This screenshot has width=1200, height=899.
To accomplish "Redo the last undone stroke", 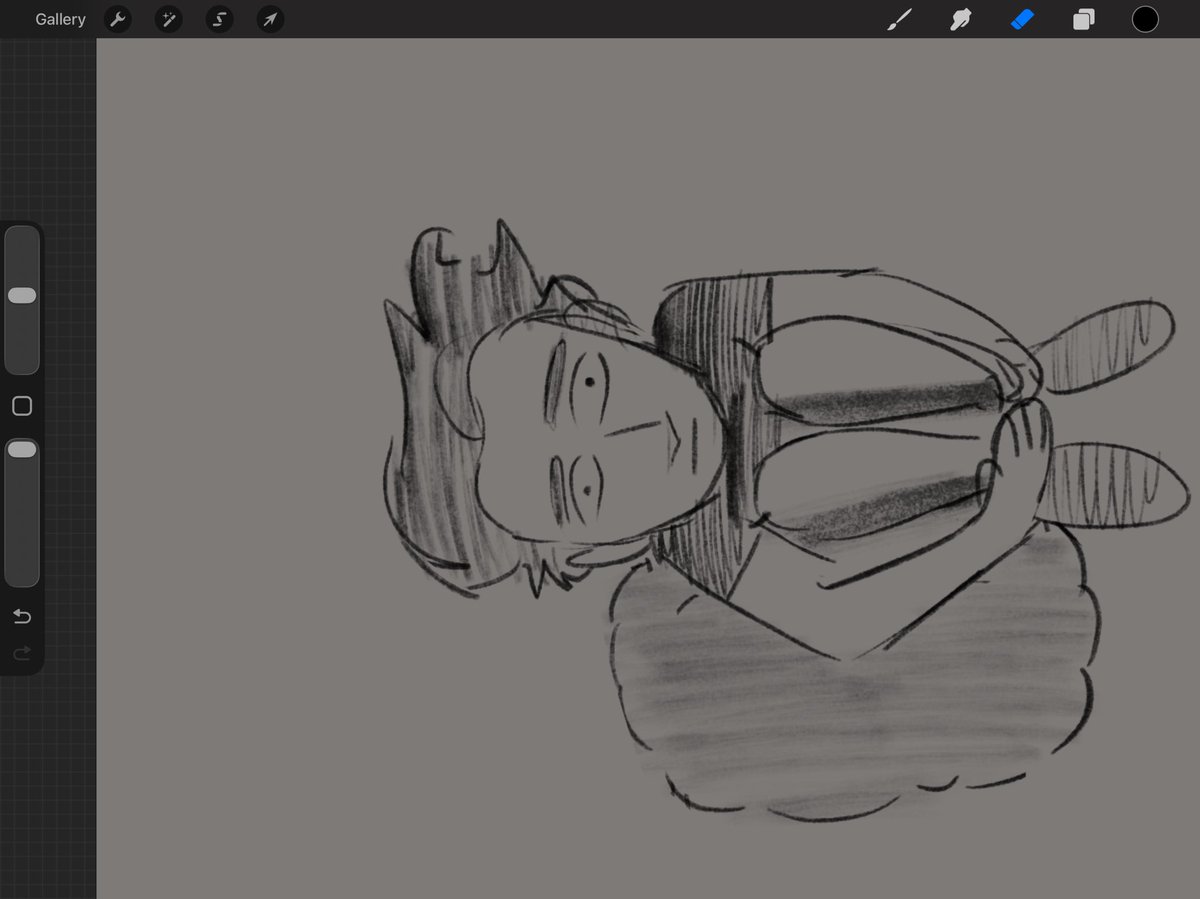I will [22, 654].
